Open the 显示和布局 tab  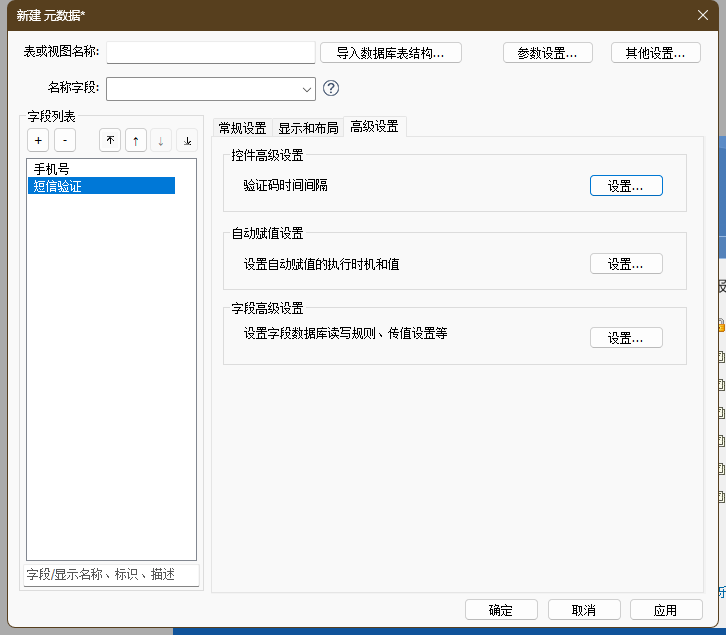[x=307, y=127]
